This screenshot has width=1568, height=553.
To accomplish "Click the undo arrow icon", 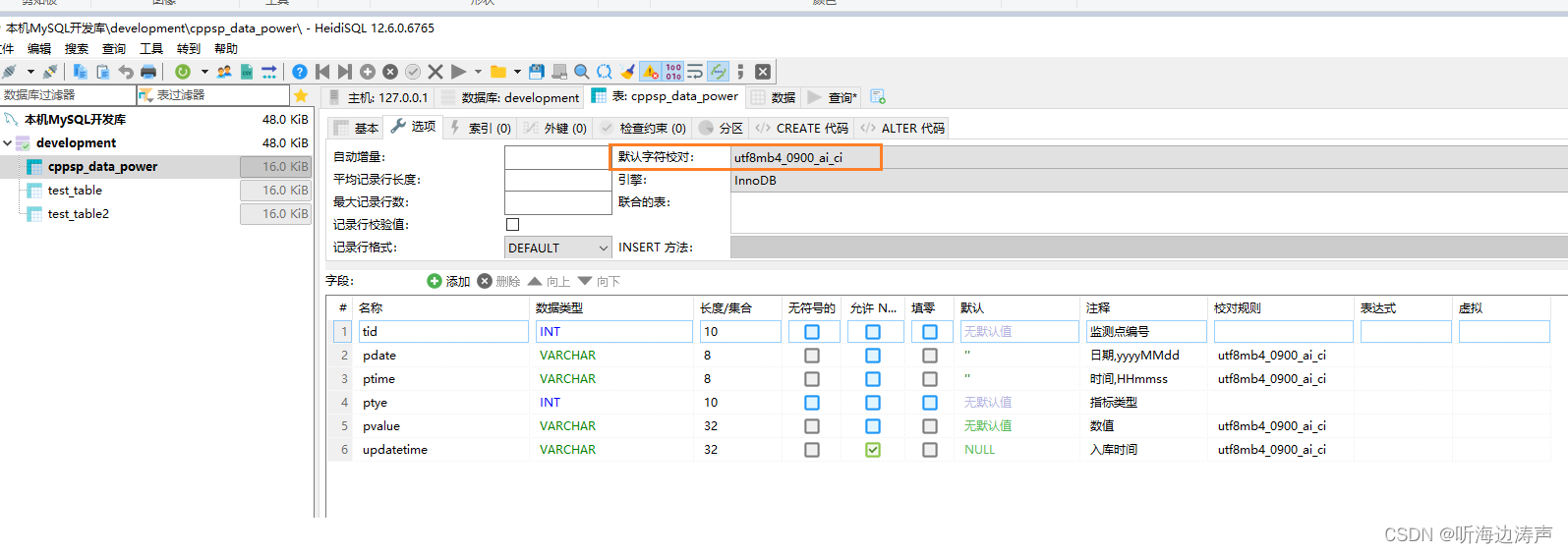I will pos(126,72).
